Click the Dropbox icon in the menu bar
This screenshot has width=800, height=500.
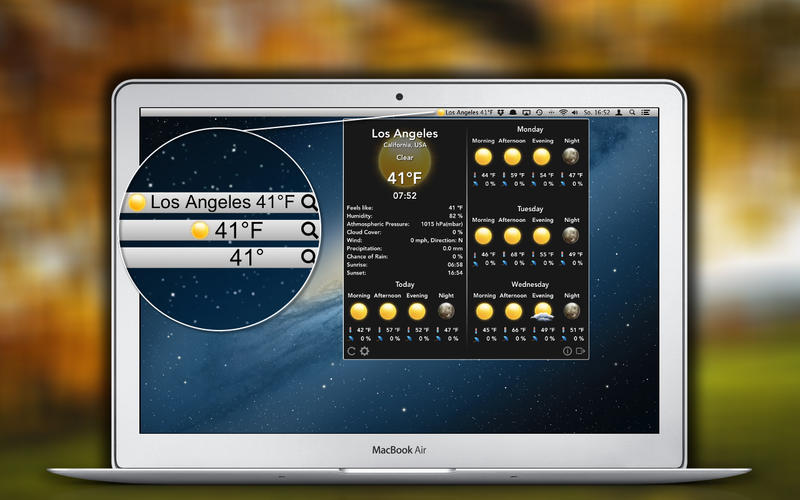point(501,112)
